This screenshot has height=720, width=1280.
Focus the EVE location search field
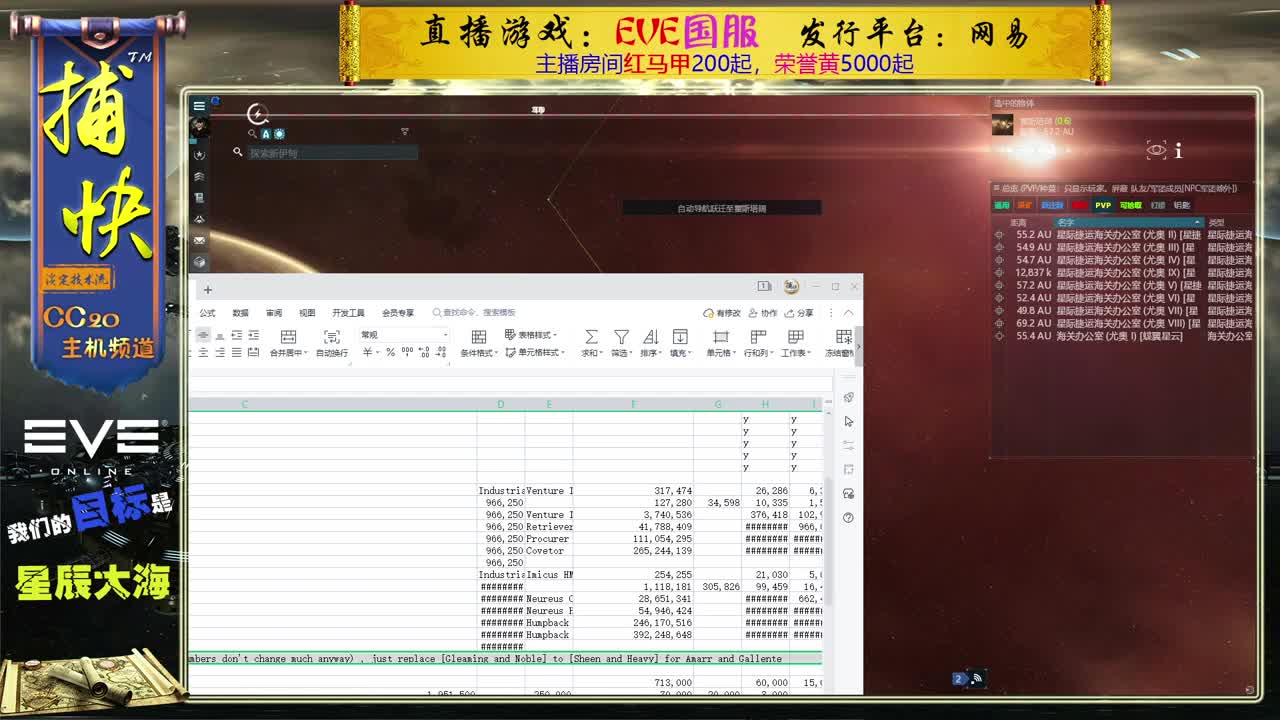(332, 153)
